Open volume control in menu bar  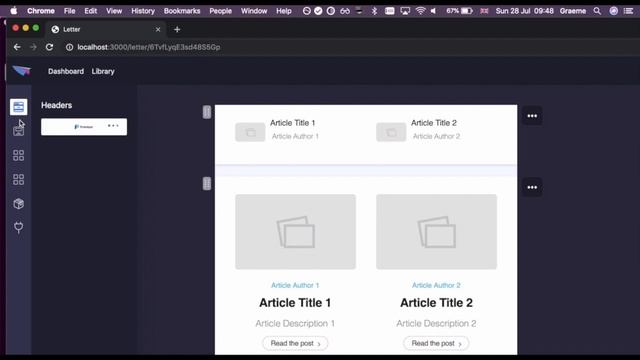pyautogui.click(x=433, y=11)
